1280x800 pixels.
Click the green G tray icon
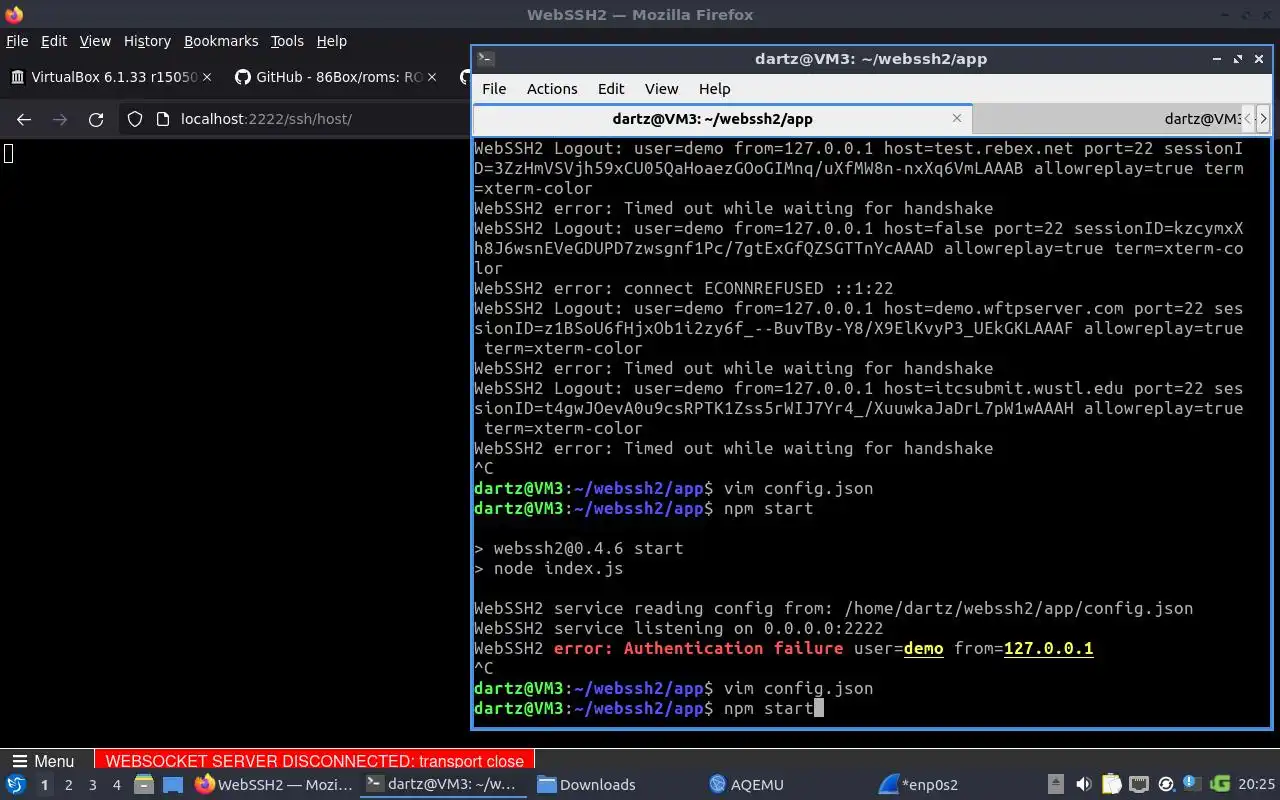(x=1220, y=785)
